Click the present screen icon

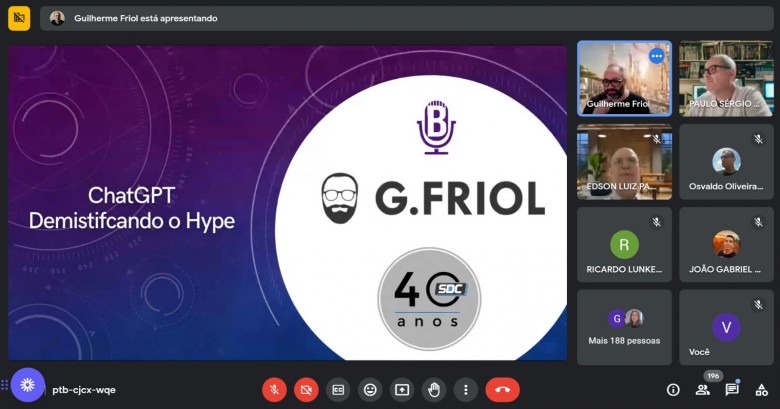tap(402, 390)
